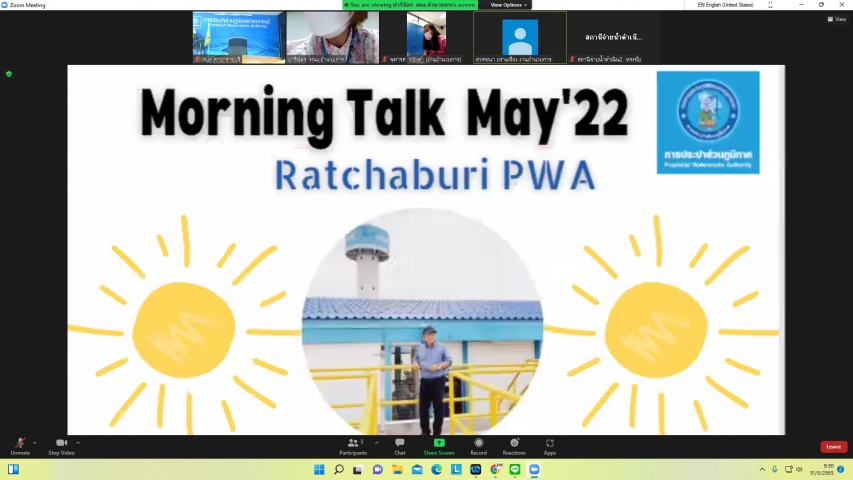Click the green encryption shield icon

click(x=9, y=74)
